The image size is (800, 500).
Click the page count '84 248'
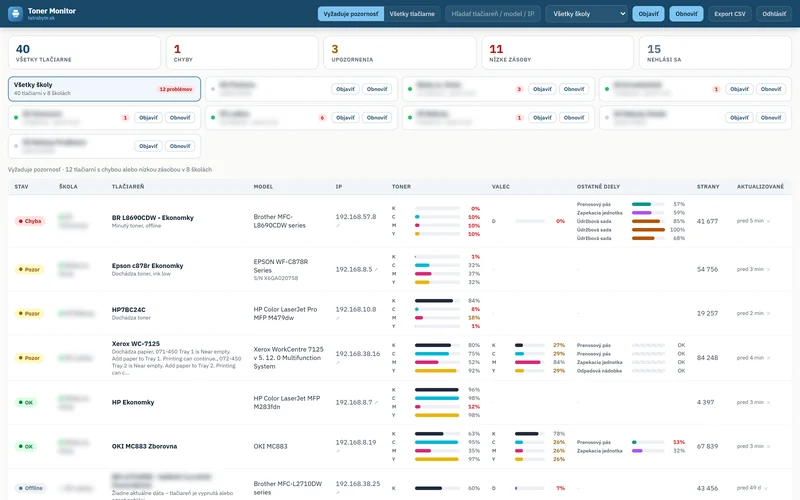[708, 358]
